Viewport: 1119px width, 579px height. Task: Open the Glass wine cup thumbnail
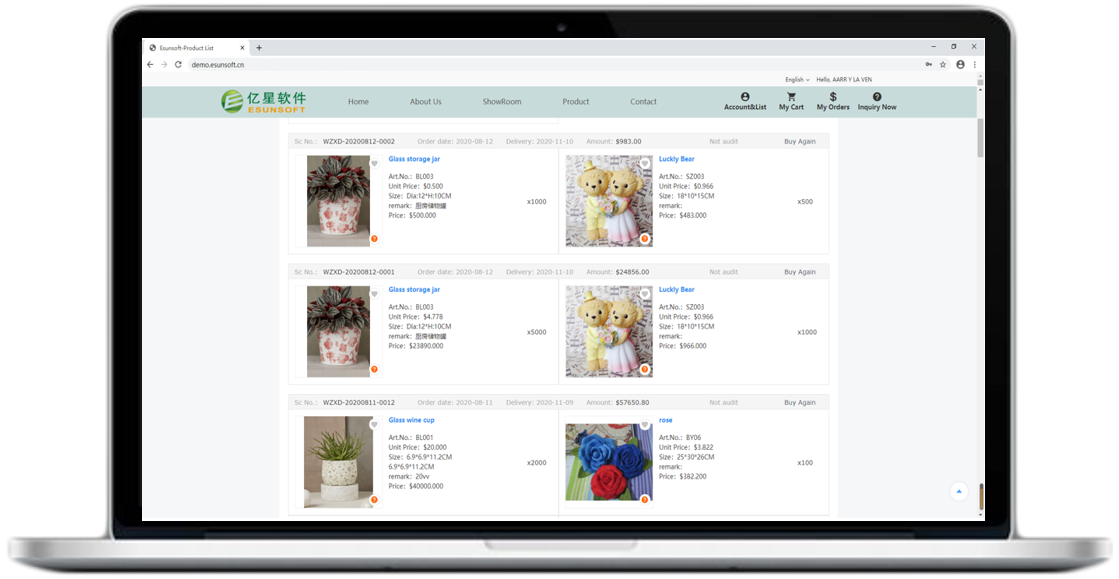[338, 462]
